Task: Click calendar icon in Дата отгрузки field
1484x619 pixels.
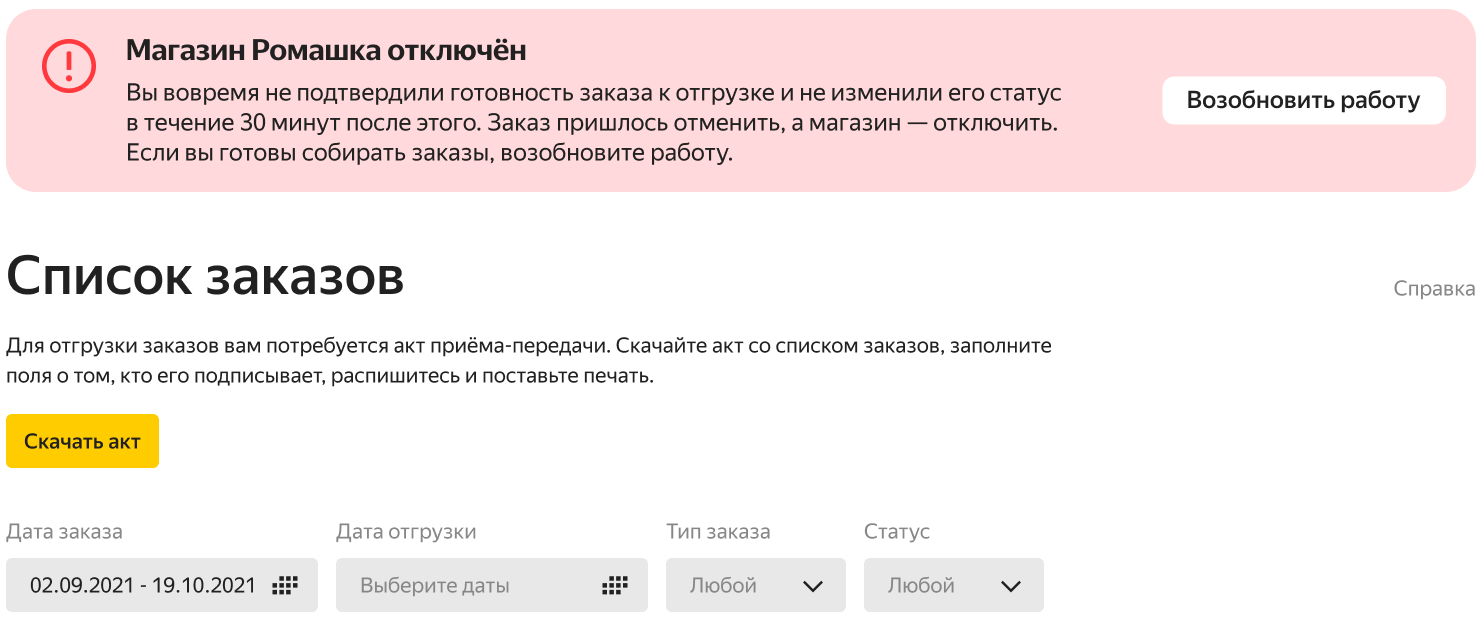Action: click(615, 585)
